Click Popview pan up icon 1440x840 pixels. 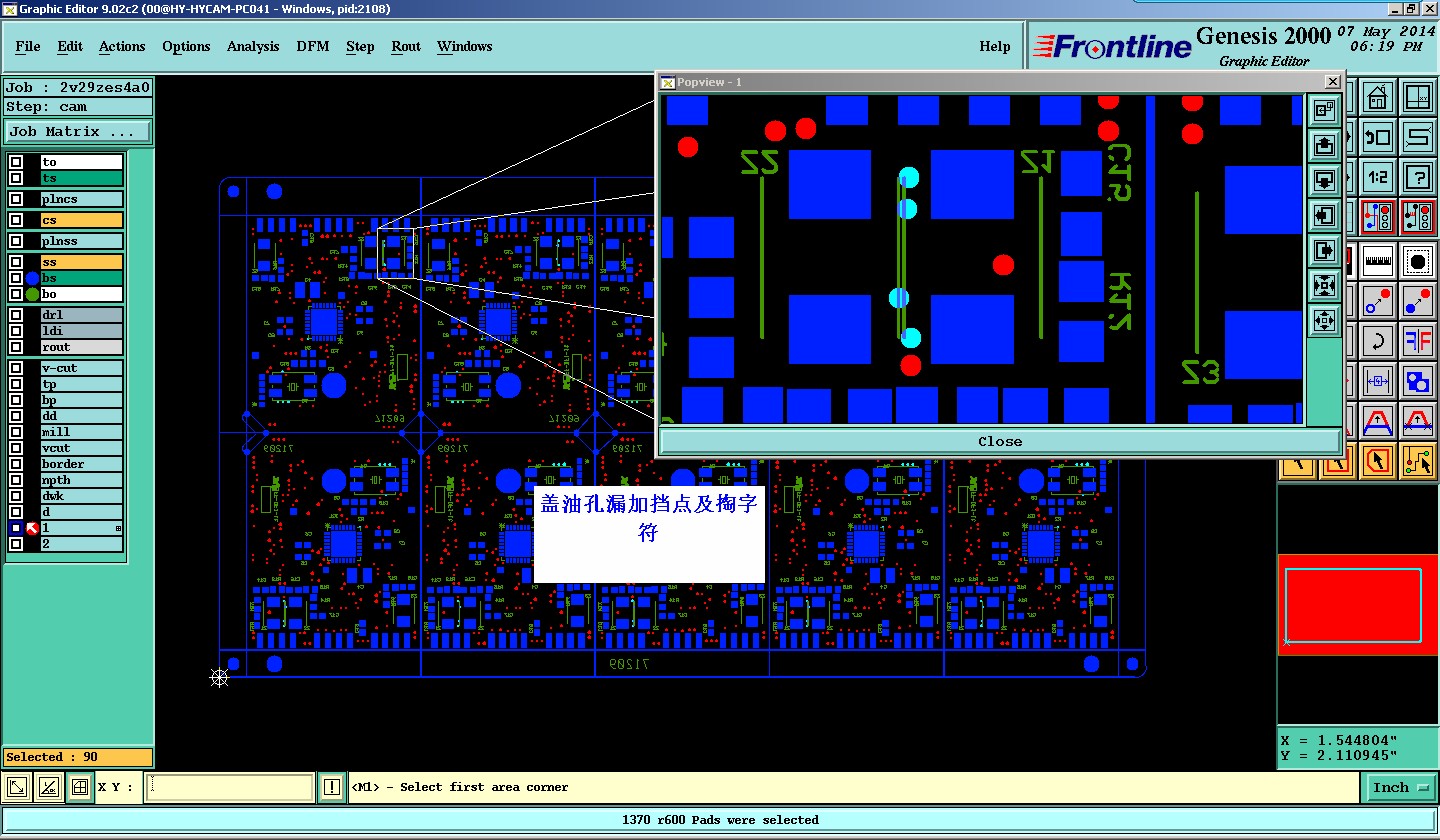[1324, 145]
